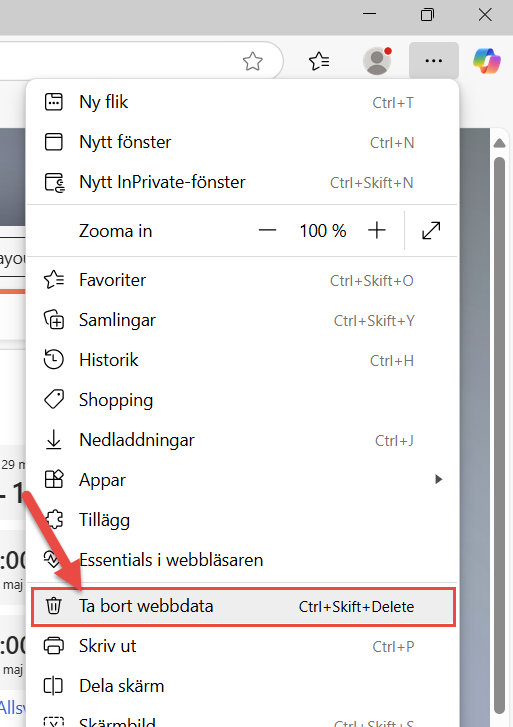
Task: Click the Nedladdningar download arrow icon
Action: pos(53,440)
